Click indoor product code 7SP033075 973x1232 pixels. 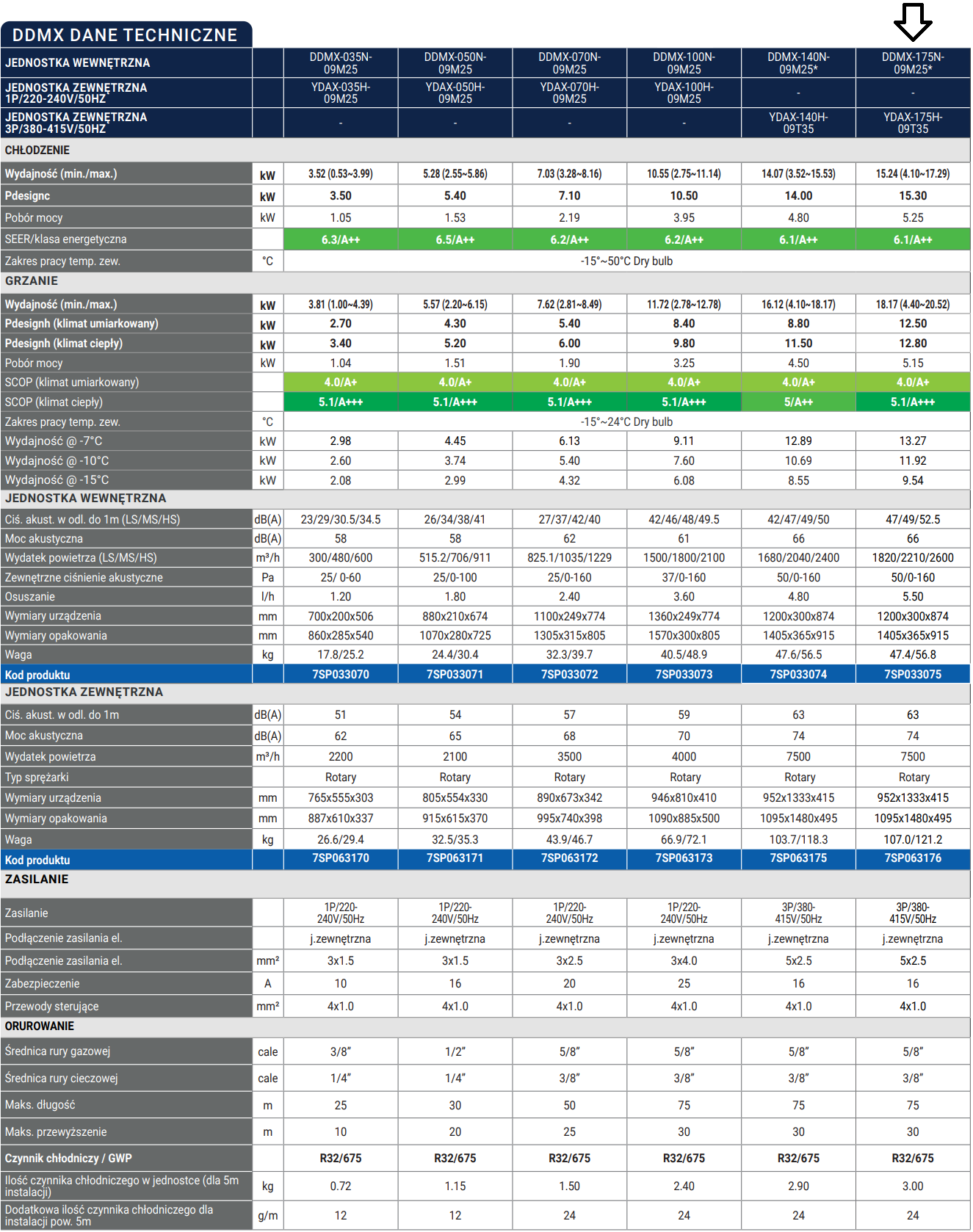pyautogui.click(x=914, y=674)
